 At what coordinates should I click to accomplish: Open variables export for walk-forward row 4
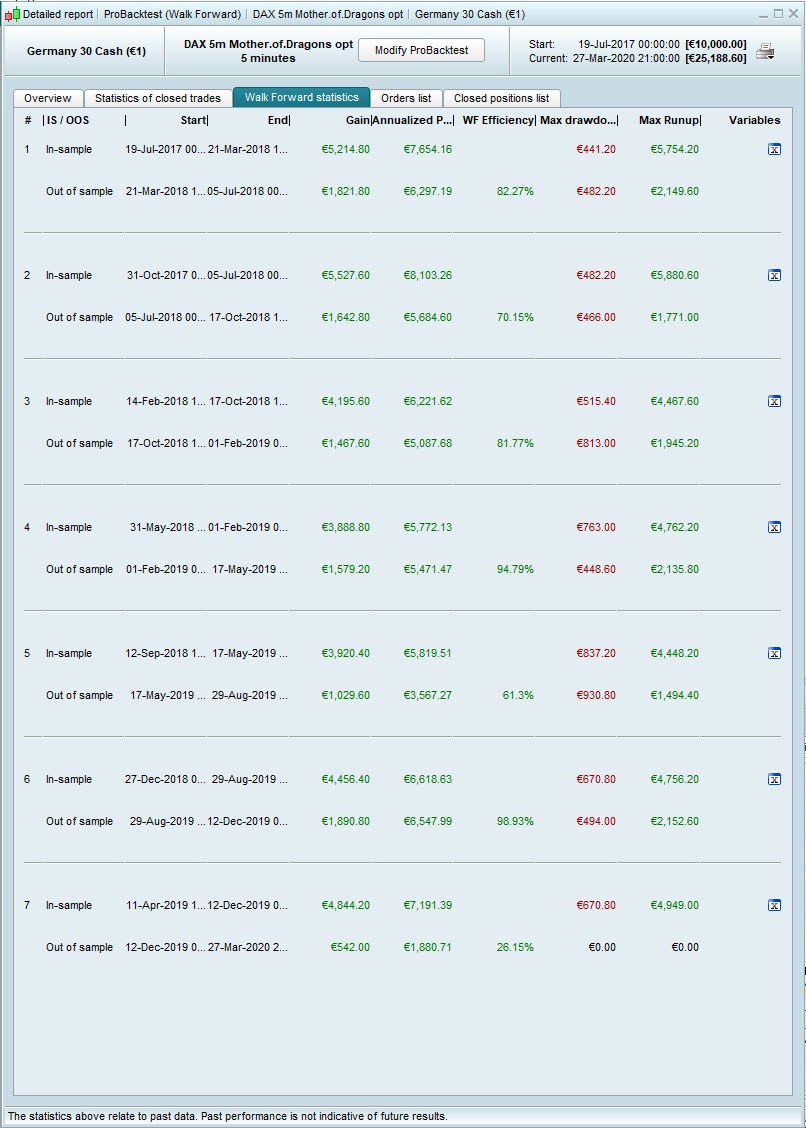click(x=774, y=527)
